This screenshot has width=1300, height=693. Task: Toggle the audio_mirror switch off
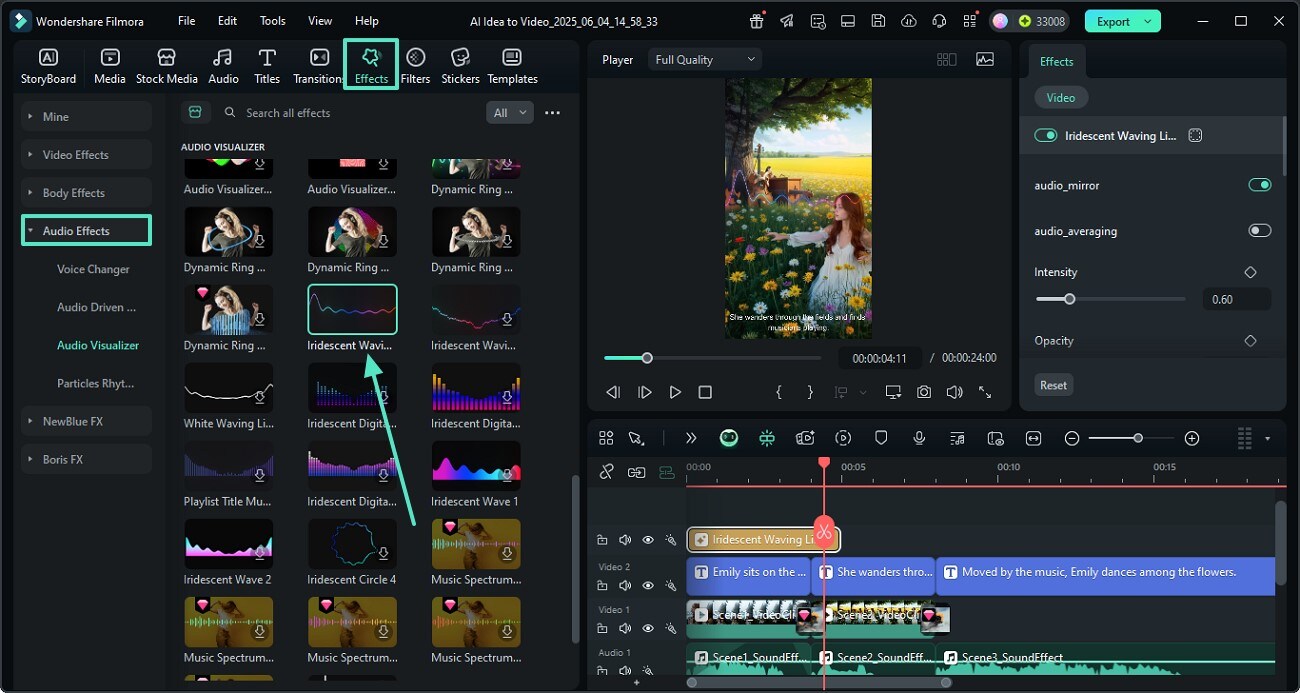coord(1259,185)
